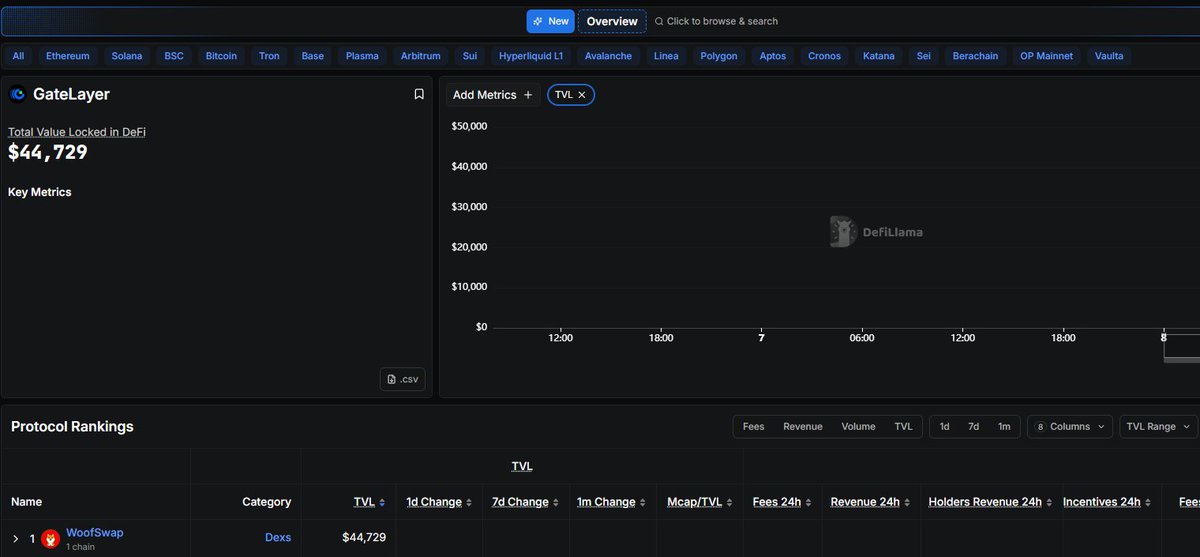Select the All chains filter
1200x557 pixels.
pyautogui.click(x=18, y=56)
